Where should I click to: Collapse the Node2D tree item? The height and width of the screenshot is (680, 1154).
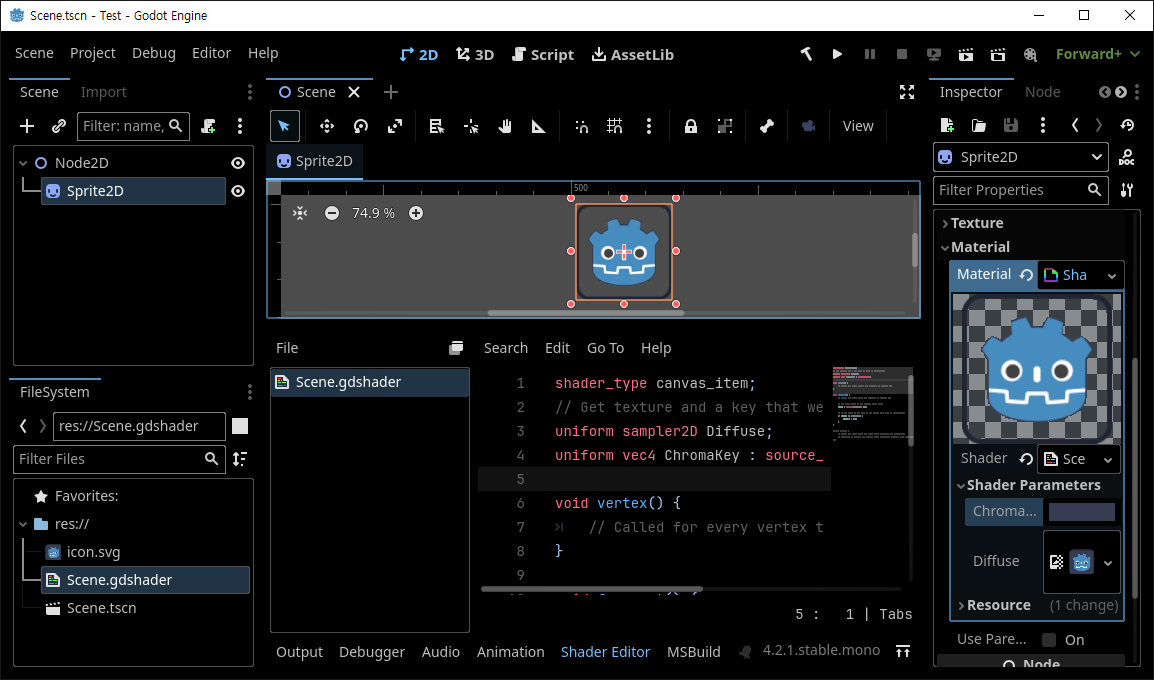coord(23,163)
